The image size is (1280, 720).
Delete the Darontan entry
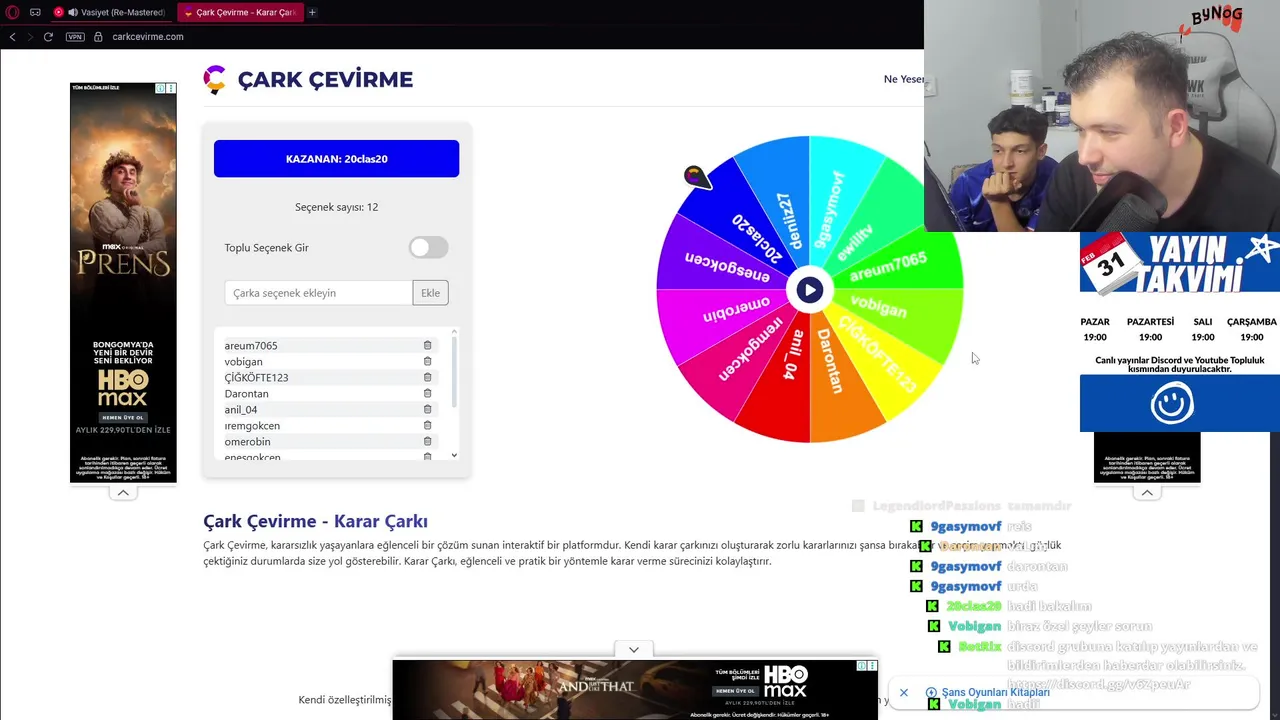(x=427, y=393)
